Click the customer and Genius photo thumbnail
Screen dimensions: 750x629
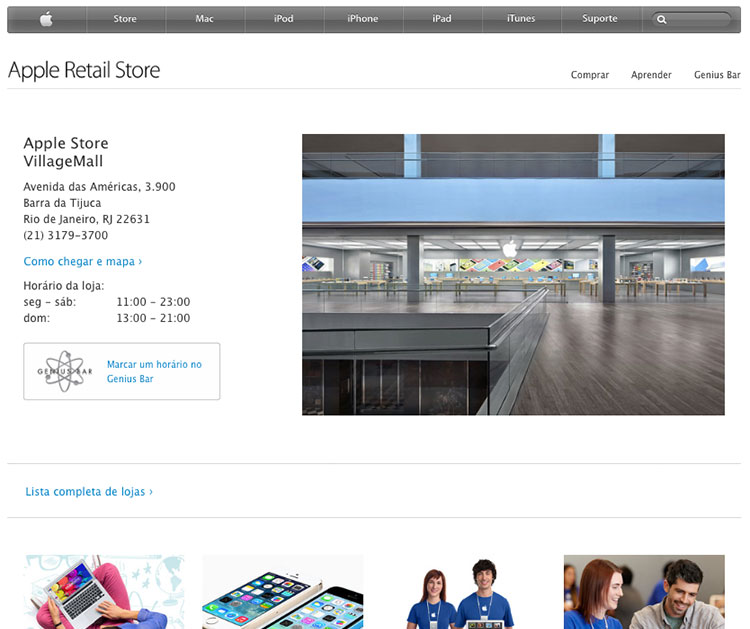tap(644, 592)
